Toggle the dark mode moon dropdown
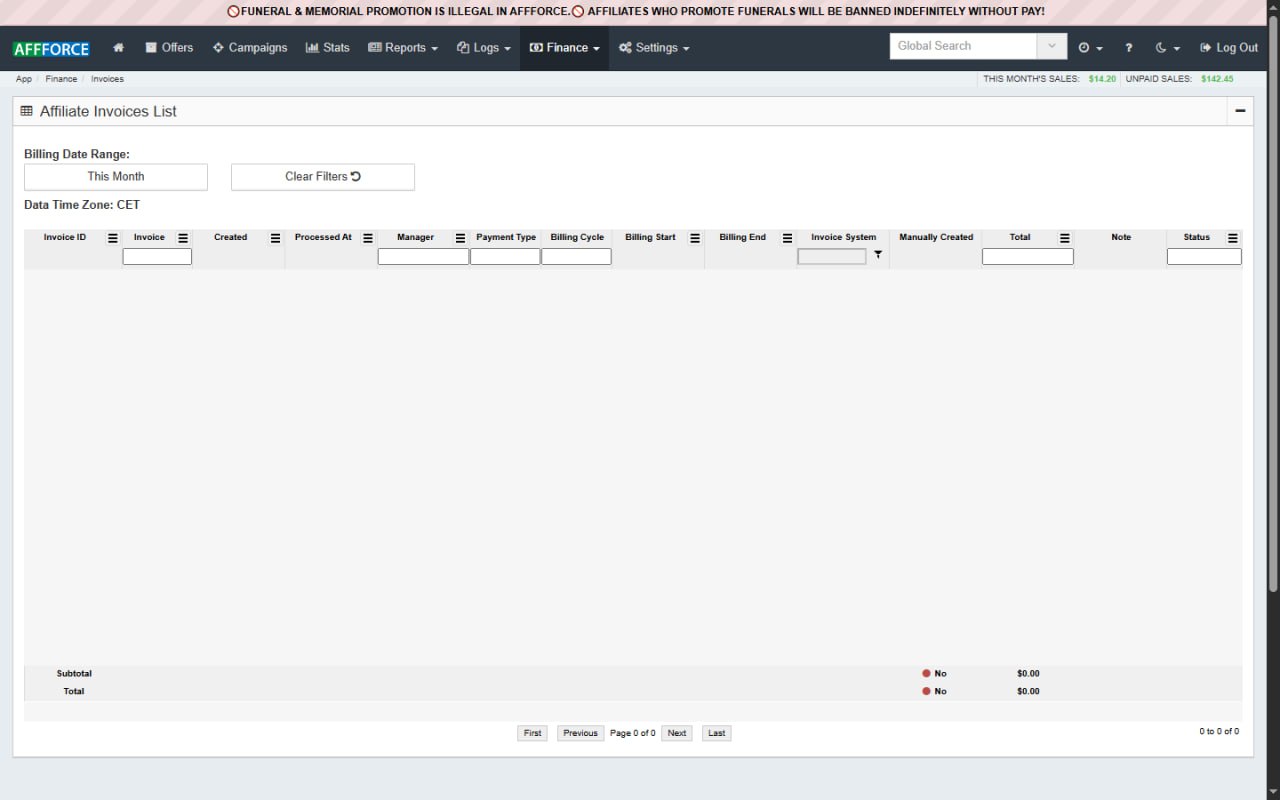Viewport: 1280px width, 800px height. (1167, 48)
